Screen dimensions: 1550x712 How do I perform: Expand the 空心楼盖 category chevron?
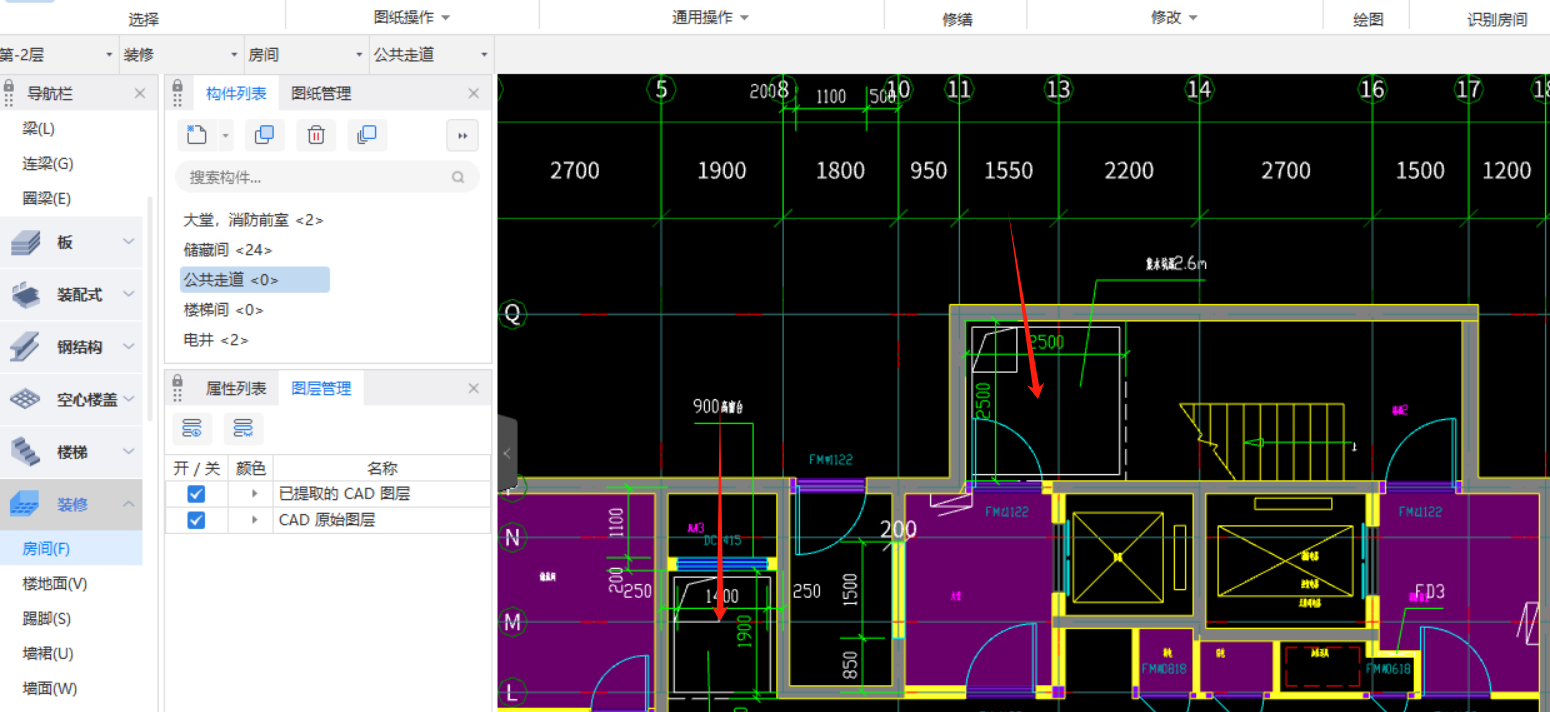129,399
